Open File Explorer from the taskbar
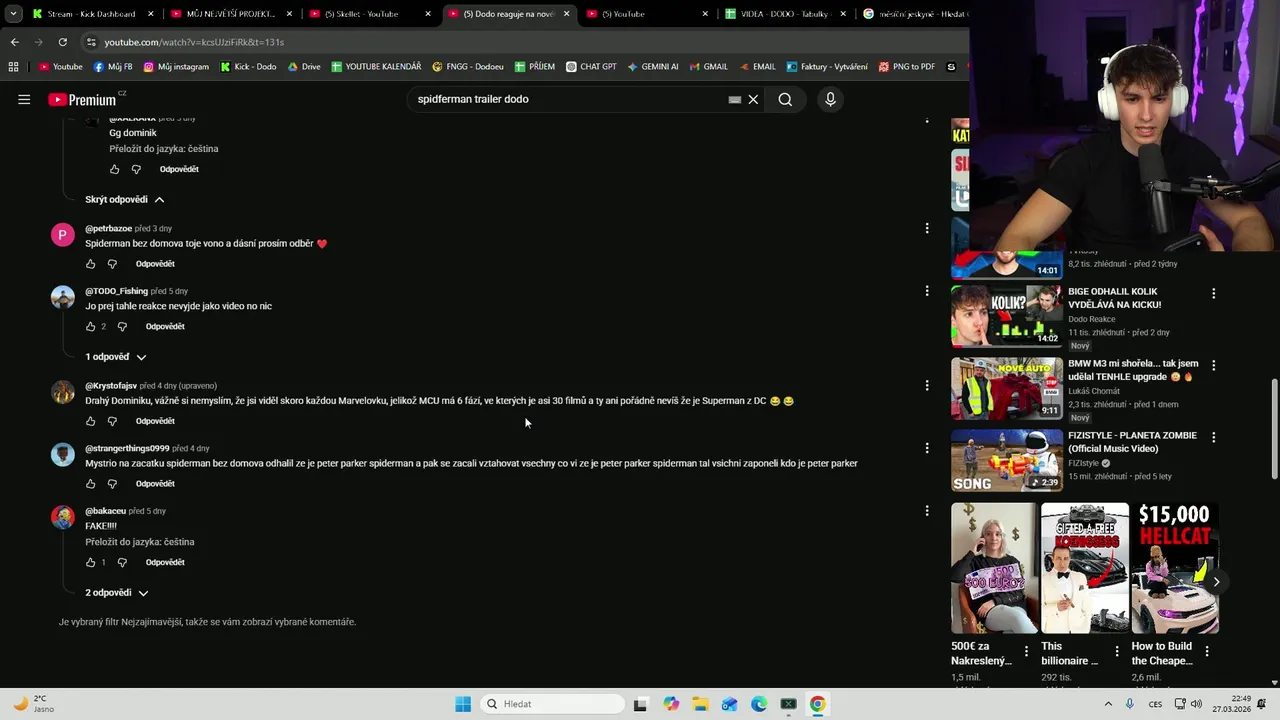 pyautogui.click(x=700, y=704)
